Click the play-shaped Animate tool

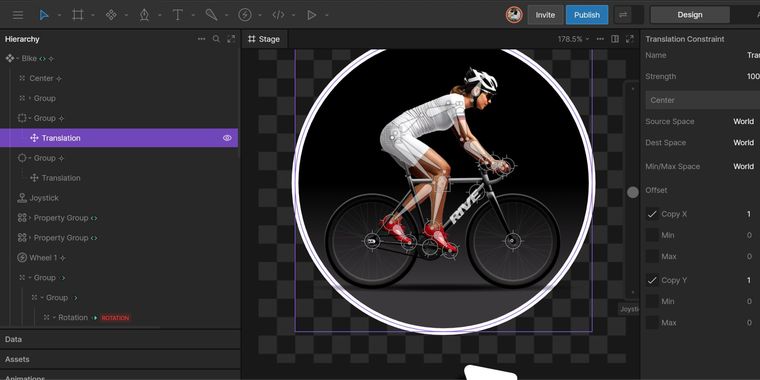point(312,15)
